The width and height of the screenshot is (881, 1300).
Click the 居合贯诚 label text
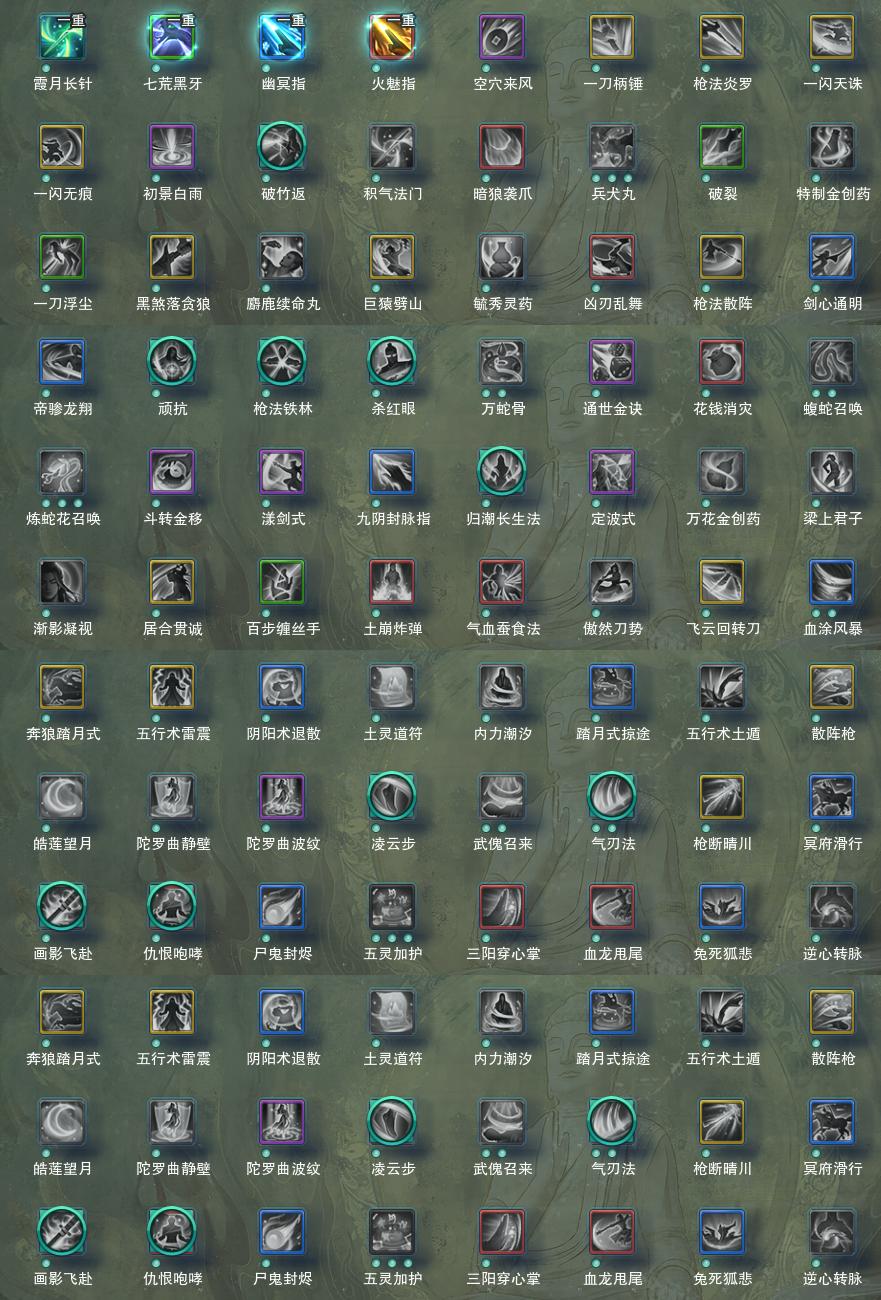tap(173, 629)
